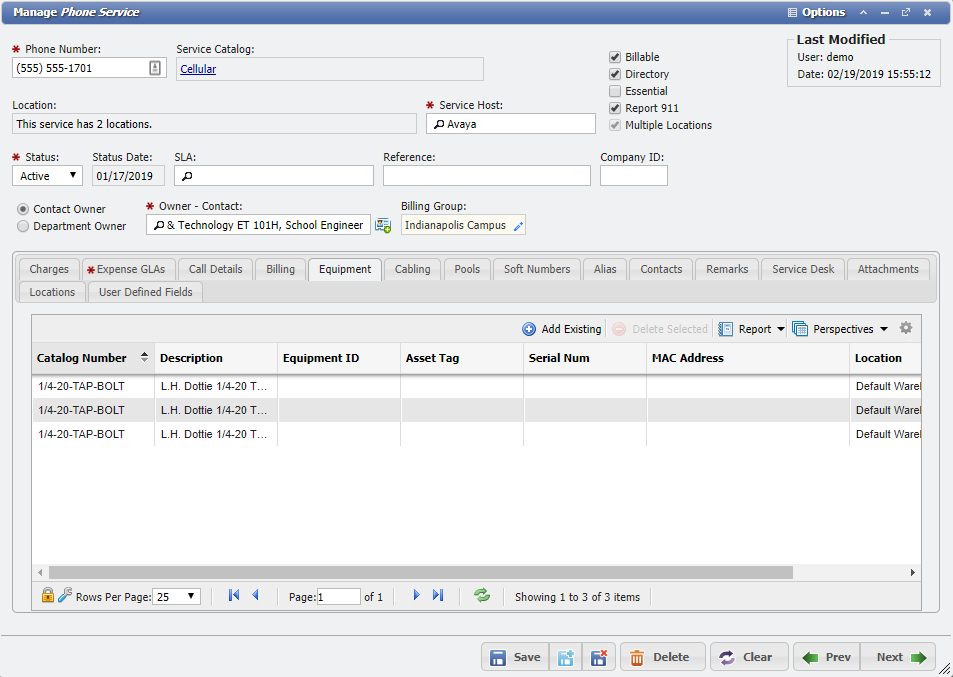Expand the Perspectives dropdown
Image resolution: width=953 pixels, height=677 pixels.
[x=843, y=328]
